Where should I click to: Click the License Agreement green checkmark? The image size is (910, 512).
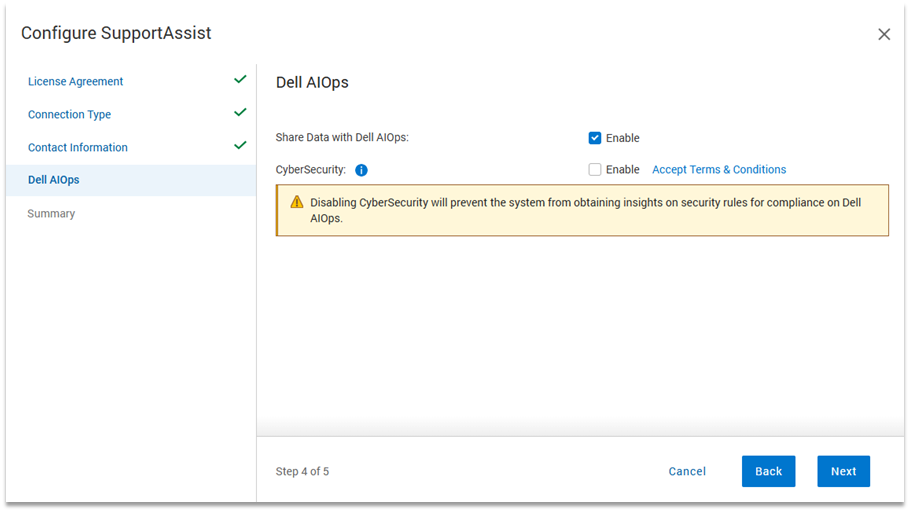(240, 80)
